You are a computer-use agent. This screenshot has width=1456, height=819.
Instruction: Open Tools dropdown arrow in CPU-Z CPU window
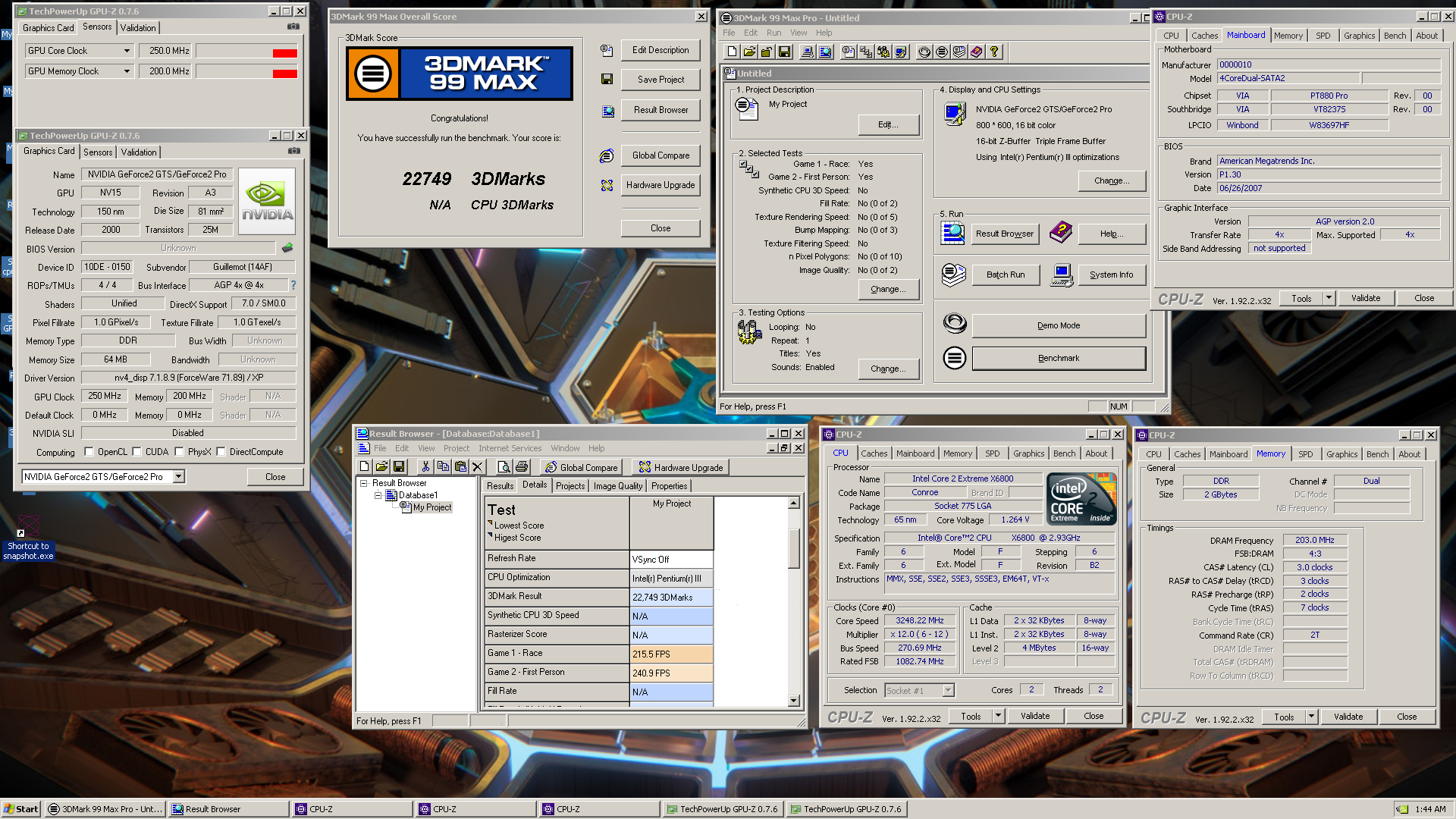click(x=998, y=716)
